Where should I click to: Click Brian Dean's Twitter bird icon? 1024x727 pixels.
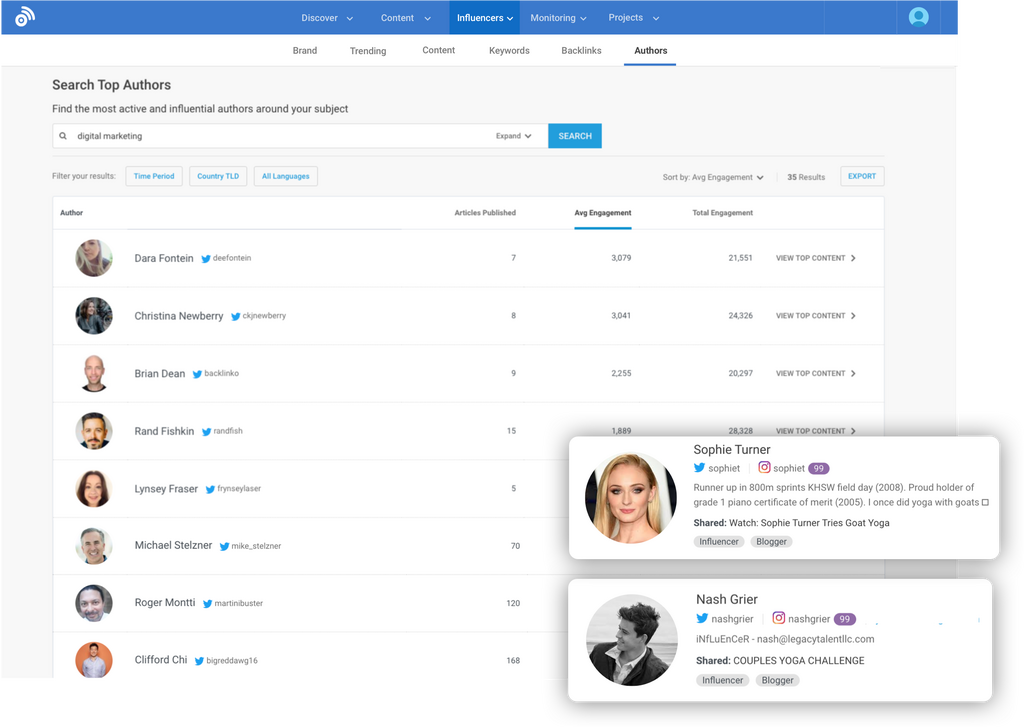[198, 374]
